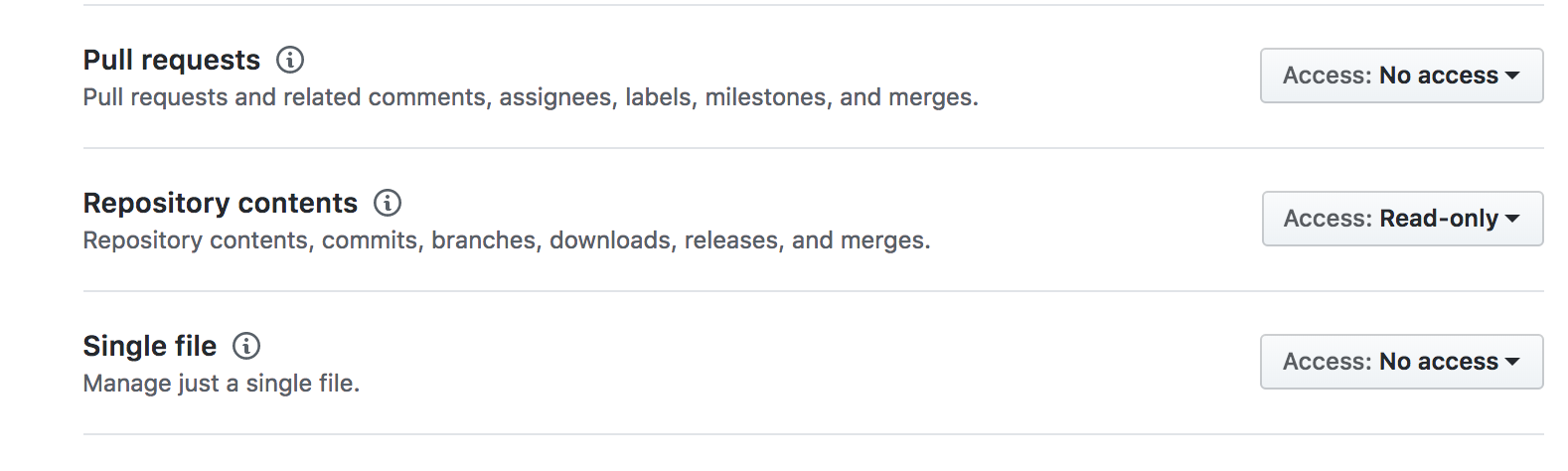Select the Single file heading
Viewport: 1568px width, 471px height.
[x=150, y=346]
